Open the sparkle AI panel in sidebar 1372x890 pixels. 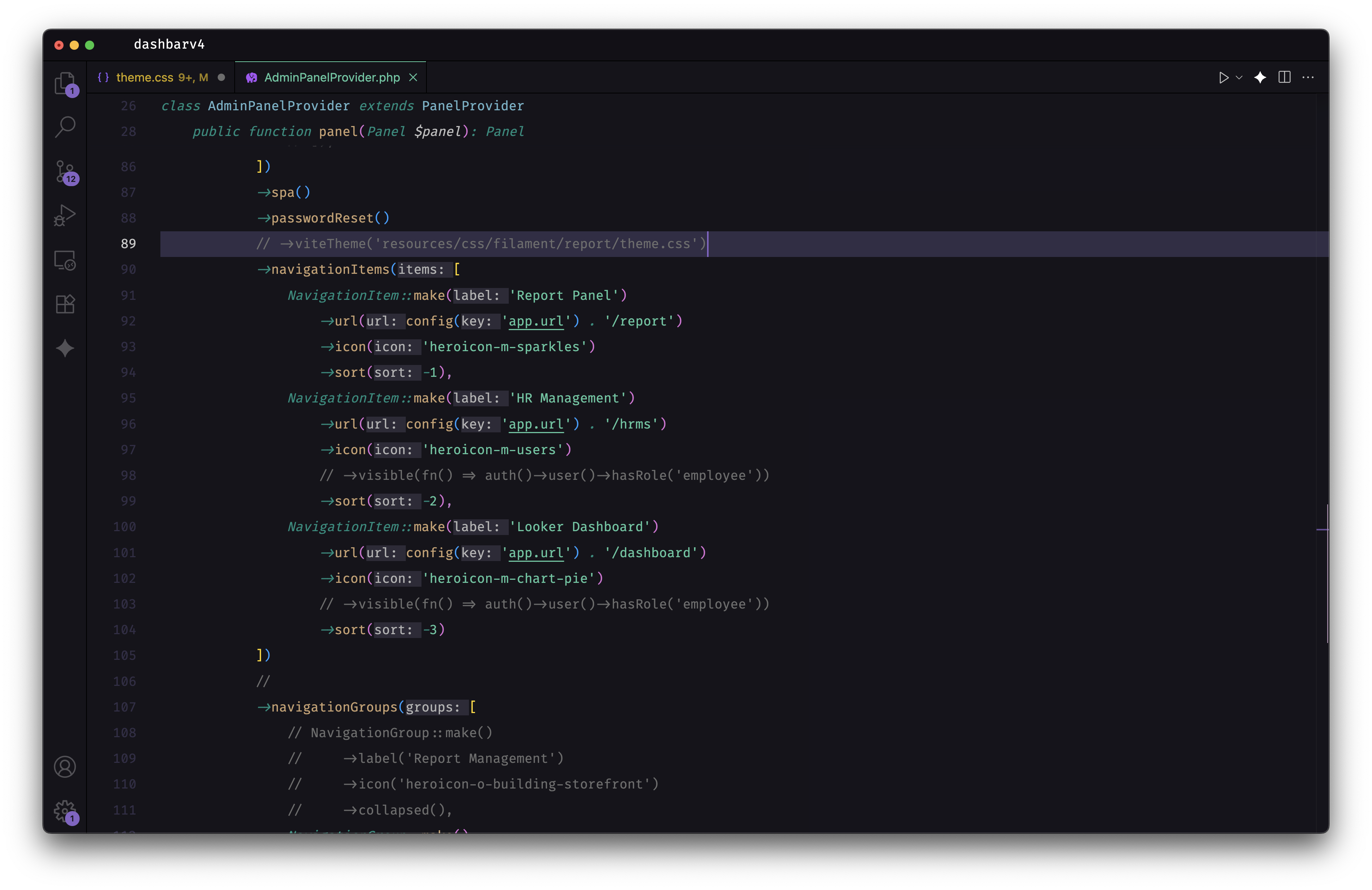coord(65,348)
